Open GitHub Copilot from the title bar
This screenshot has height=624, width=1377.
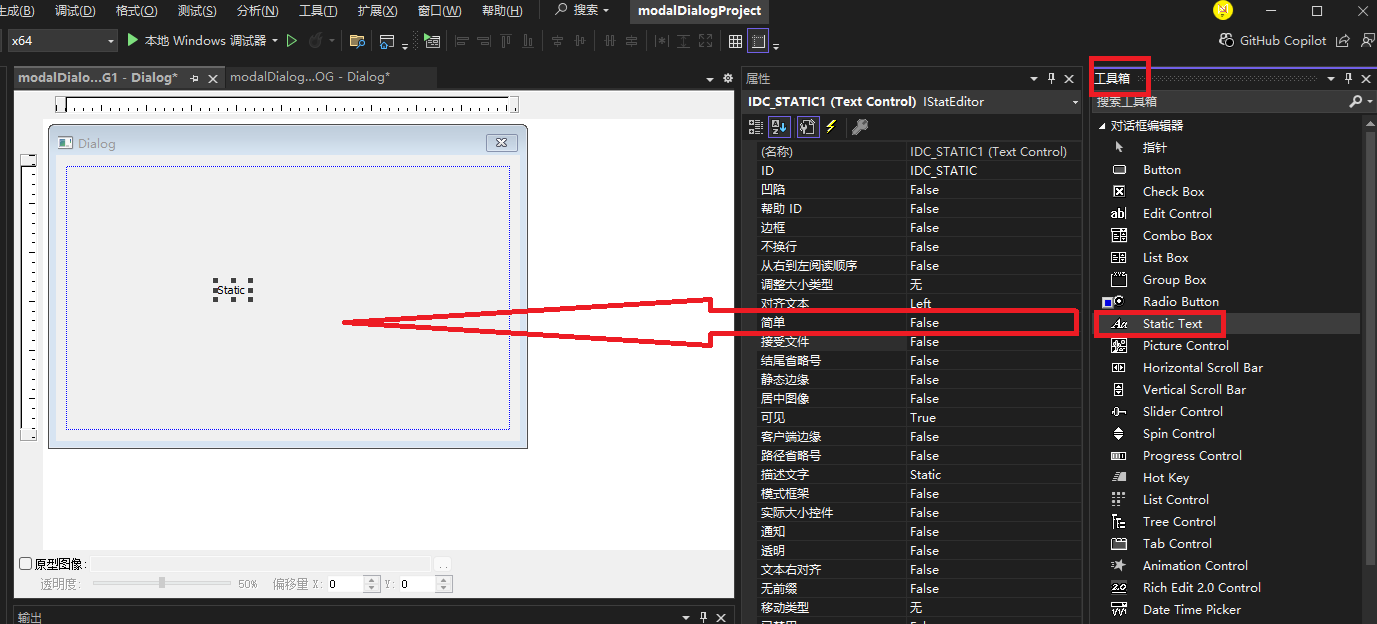click(1283, 41)
